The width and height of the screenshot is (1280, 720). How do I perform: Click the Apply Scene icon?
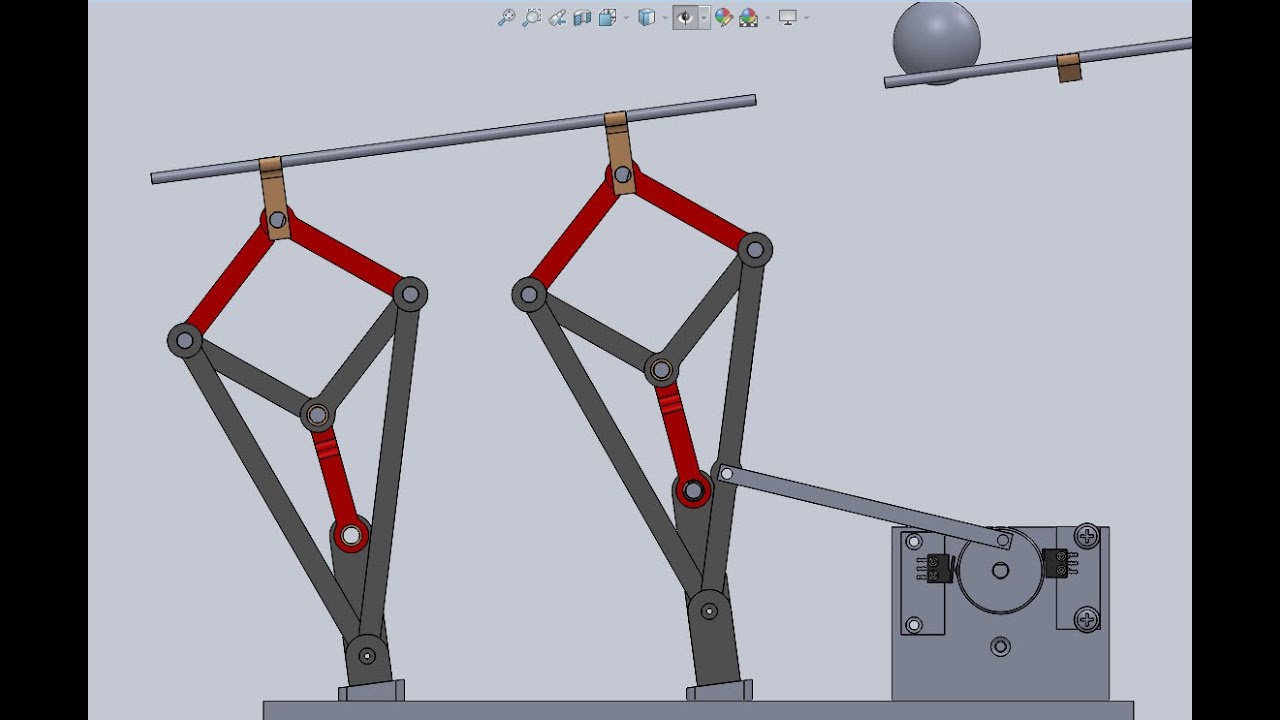[x=748, y=17]
